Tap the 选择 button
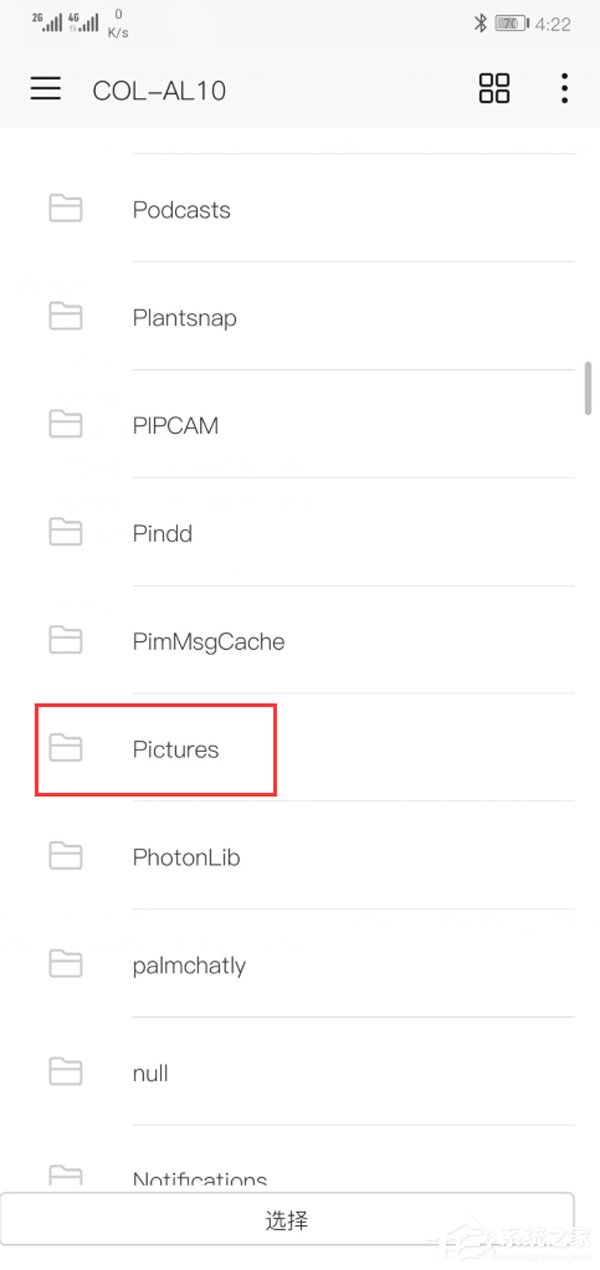The image size is (600, 1270). coord(287,1221)
